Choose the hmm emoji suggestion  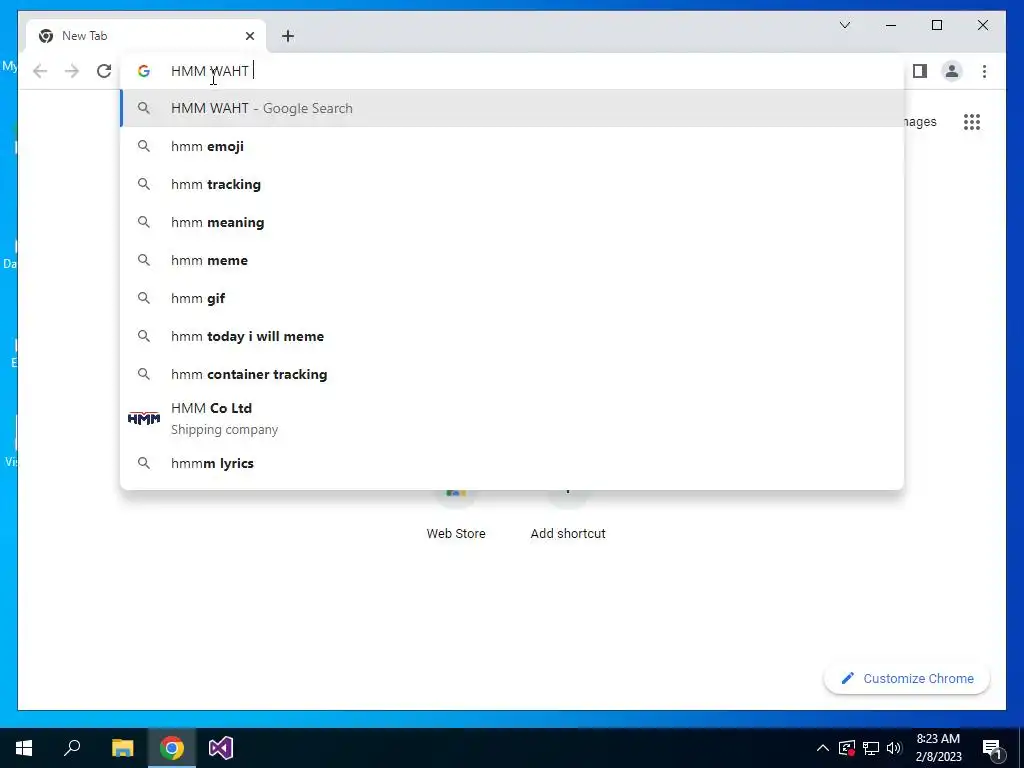click(x=512, y=146)
